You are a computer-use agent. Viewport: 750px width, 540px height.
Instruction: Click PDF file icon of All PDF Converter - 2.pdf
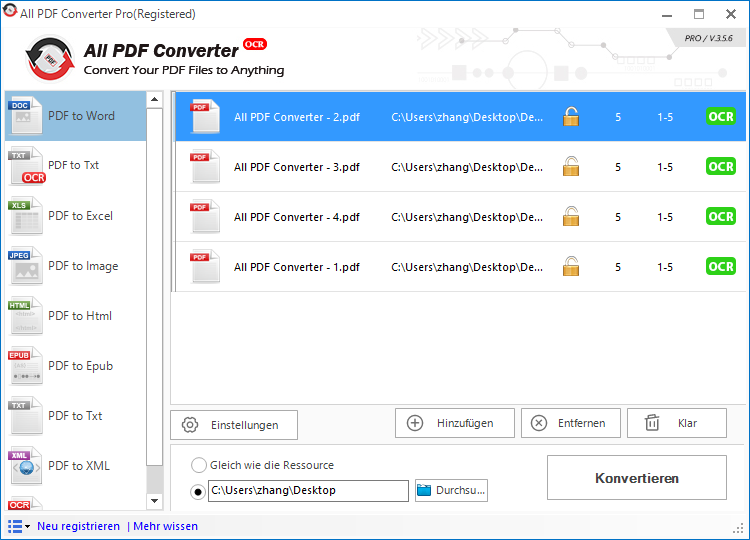coord(205,116)
